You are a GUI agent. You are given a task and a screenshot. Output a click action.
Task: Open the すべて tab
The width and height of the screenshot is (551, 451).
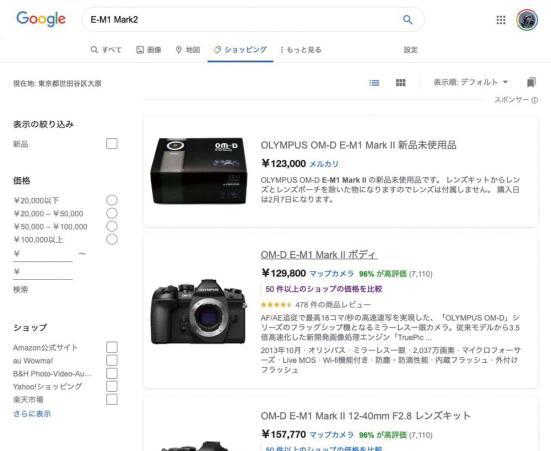pos(106,50)
